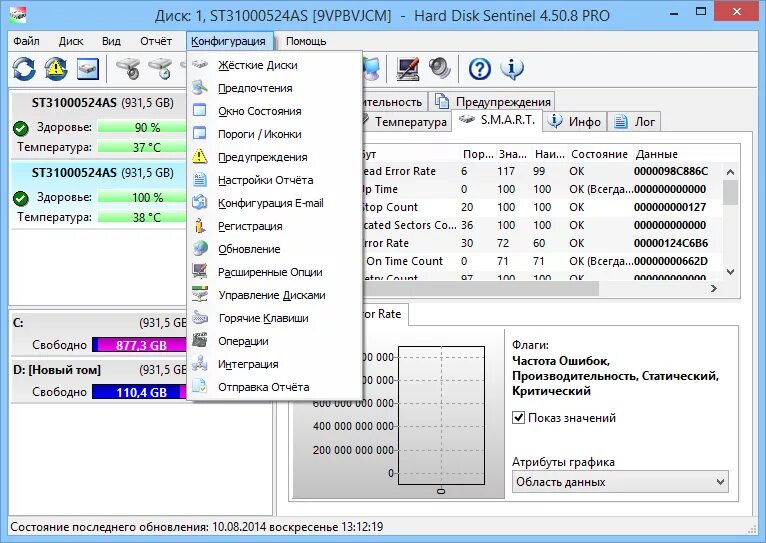The width and height of the screenshot is (766, 543).
Task: Click the icon beside Управление Дисками
Action: point(199,294)
